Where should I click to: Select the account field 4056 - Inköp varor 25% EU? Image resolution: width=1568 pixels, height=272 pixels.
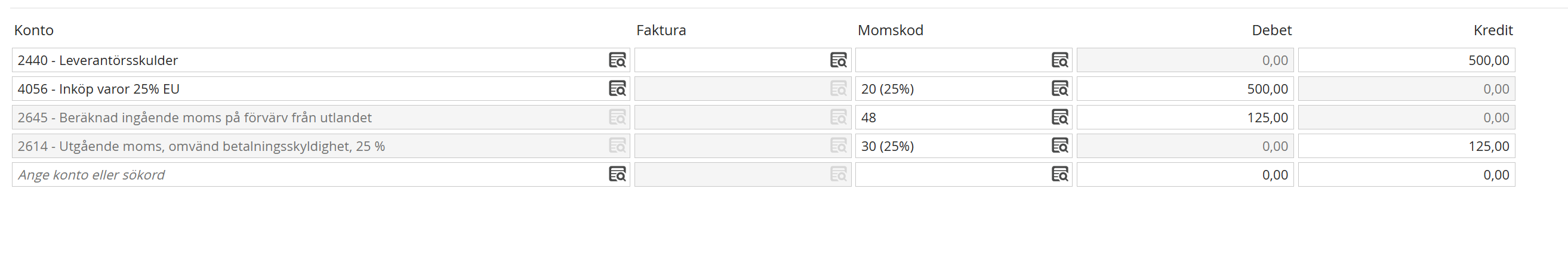click(304, 89)
